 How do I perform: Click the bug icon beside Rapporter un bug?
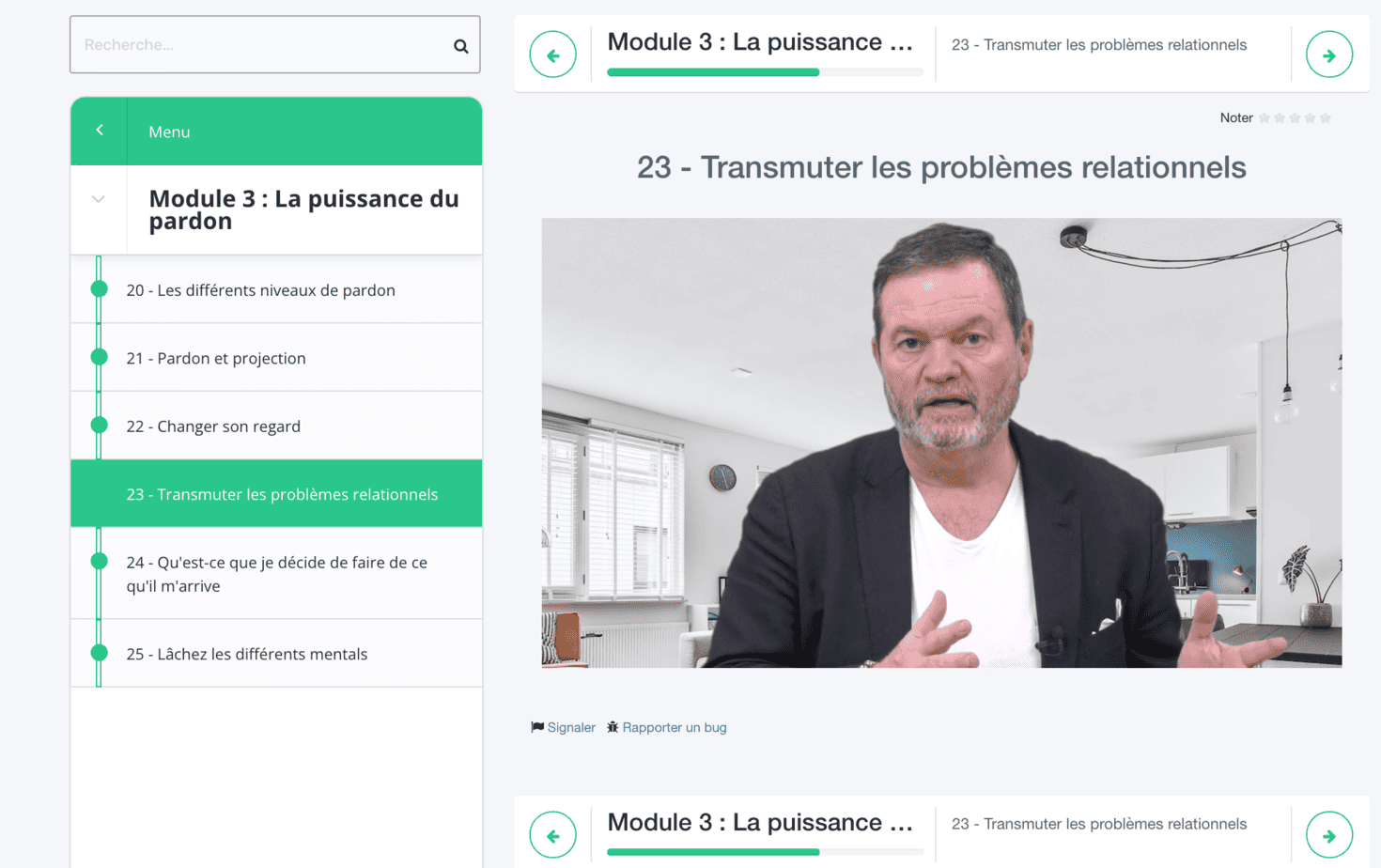613,727
